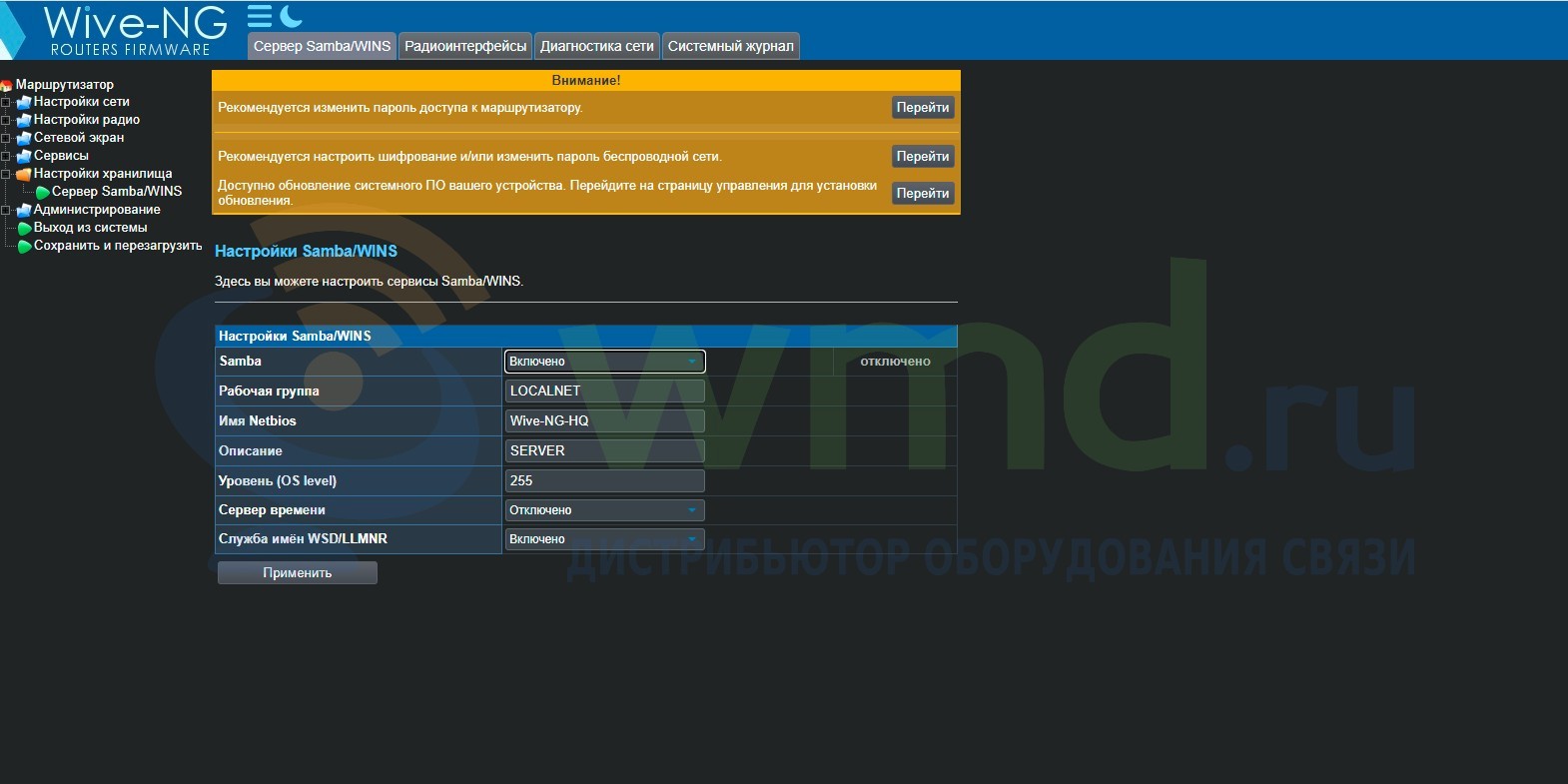The image size is (1568, 784).
Task: Click folder icon beside Сетевой экран
Action: click(x=24, y=138)
